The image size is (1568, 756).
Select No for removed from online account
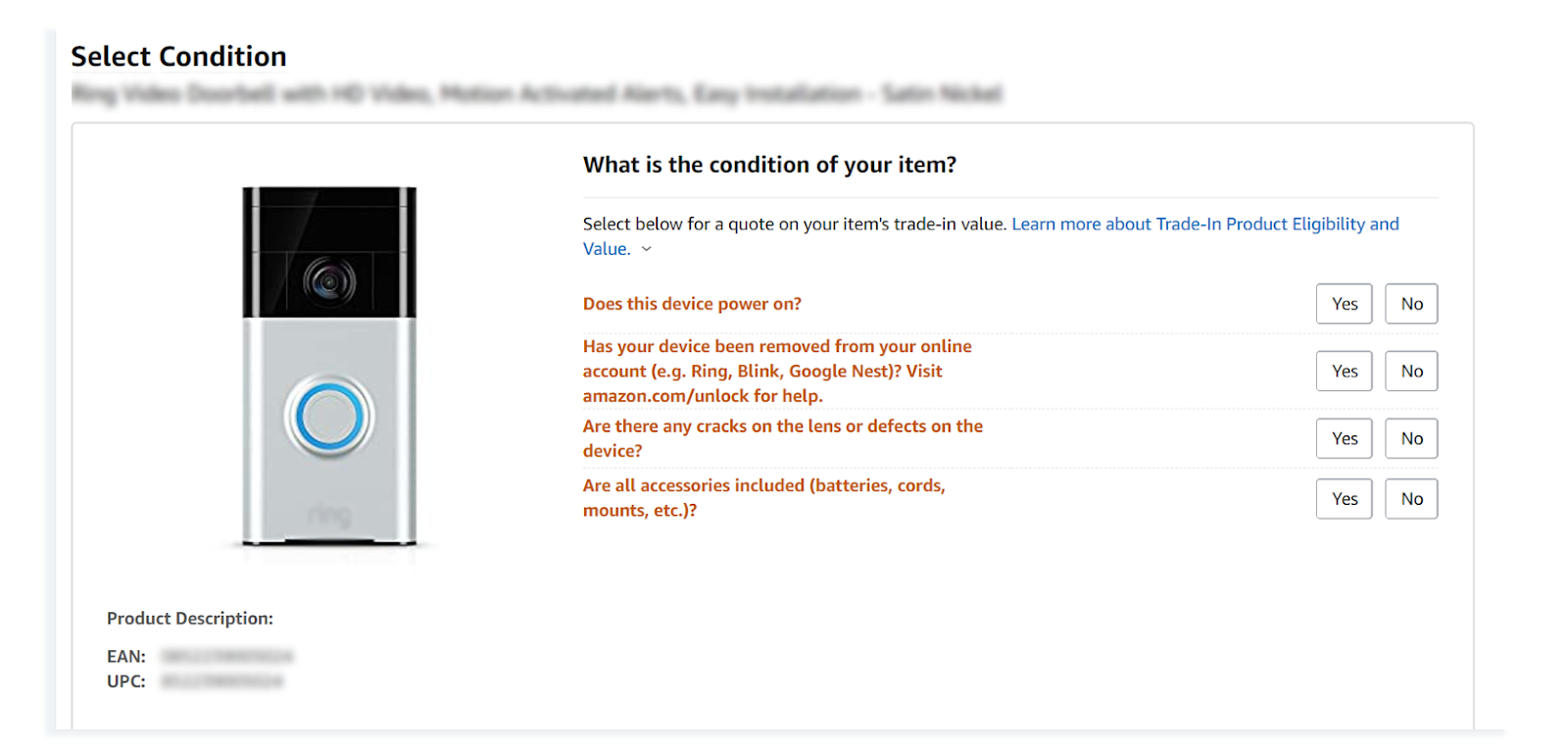pos(1411,371)
